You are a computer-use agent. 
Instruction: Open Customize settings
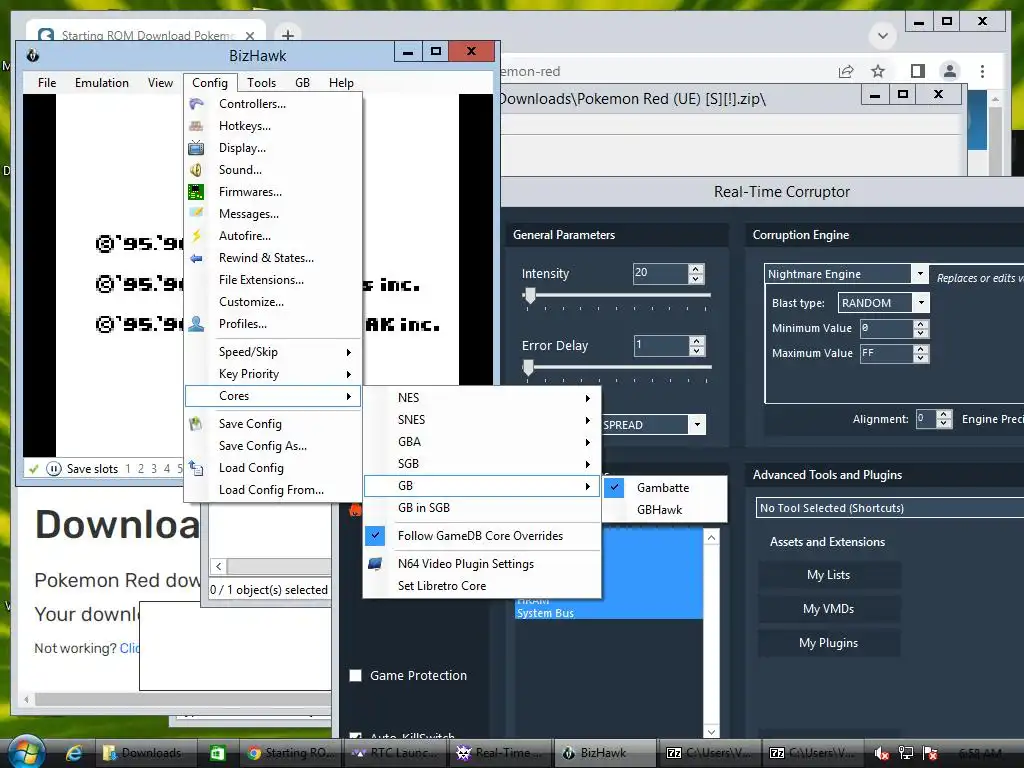[x=273, y=302]
